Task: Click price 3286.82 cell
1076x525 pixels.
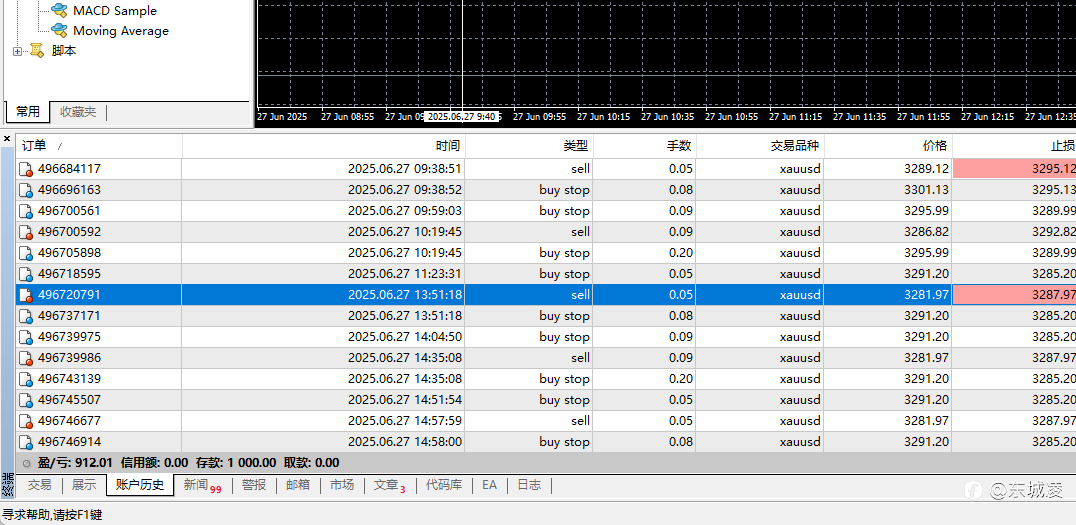Action: [x=926, y=232]
